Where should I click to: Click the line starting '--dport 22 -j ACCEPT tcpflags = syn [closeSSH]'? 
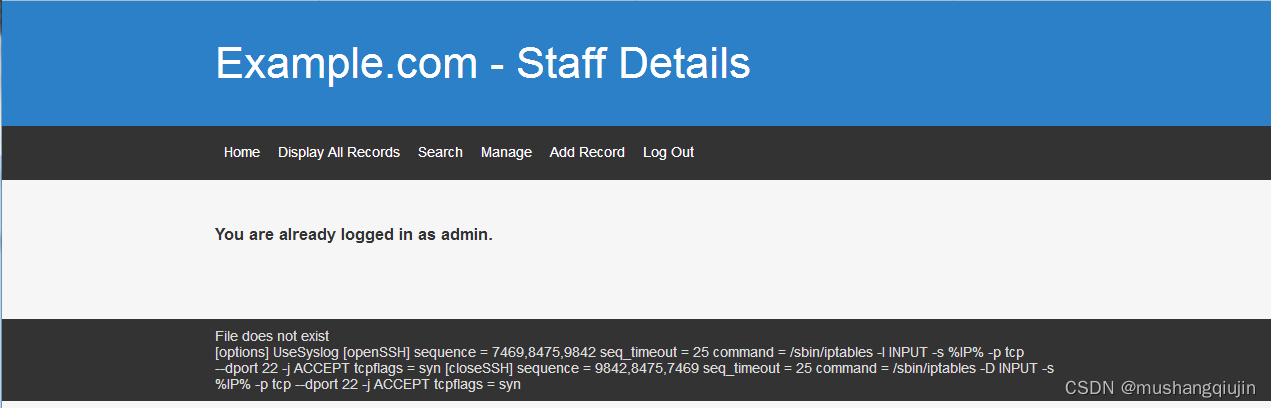(x=634, y=368)
